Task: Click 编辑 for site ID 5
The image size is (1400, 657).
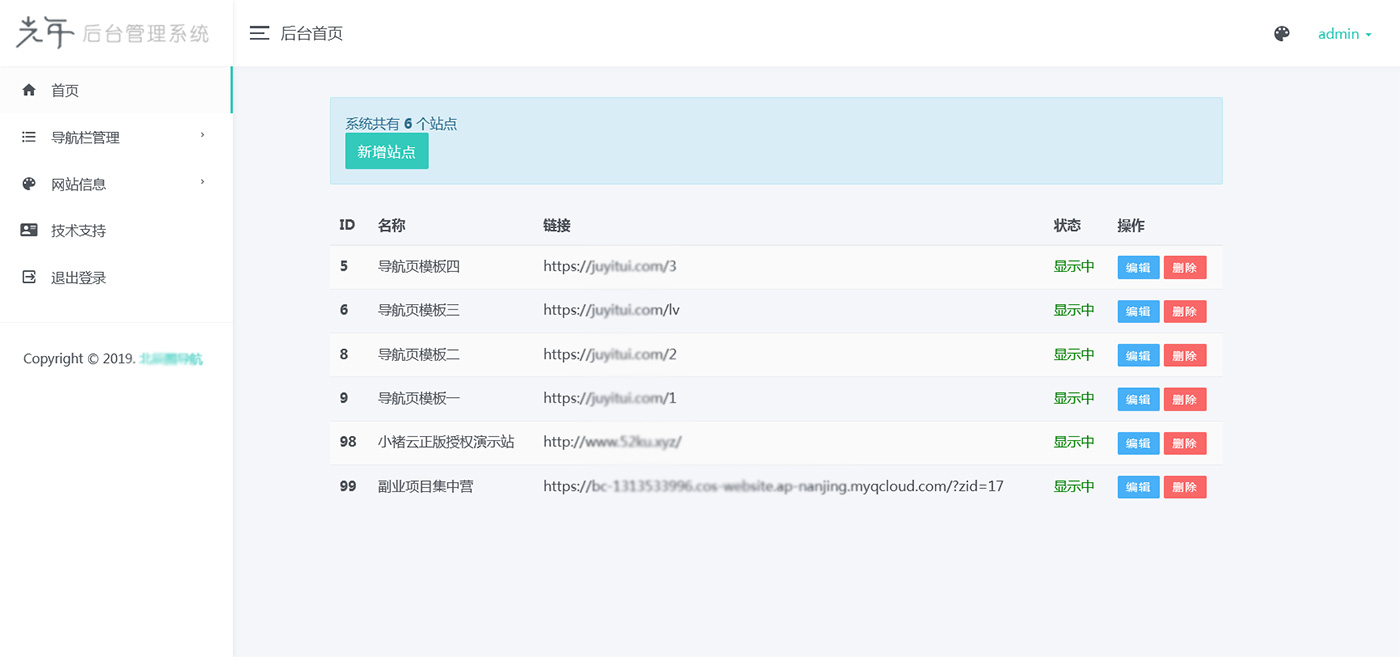Action: [1137, 267]
